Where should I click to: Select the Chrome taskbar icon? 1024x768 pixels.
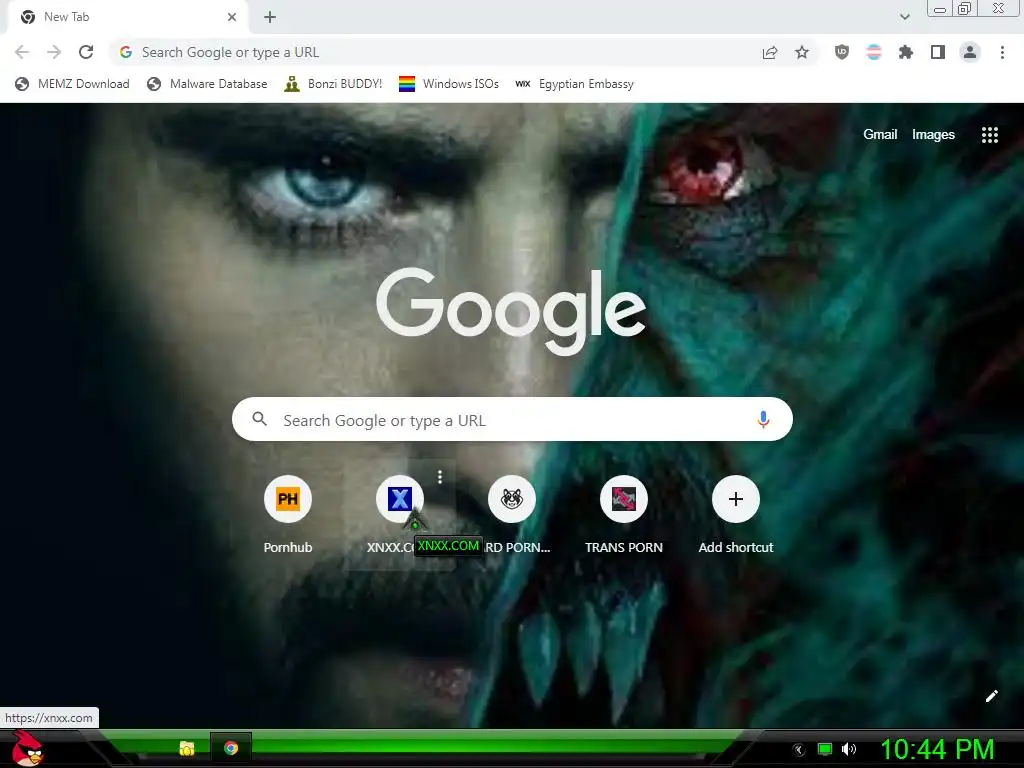231,748
